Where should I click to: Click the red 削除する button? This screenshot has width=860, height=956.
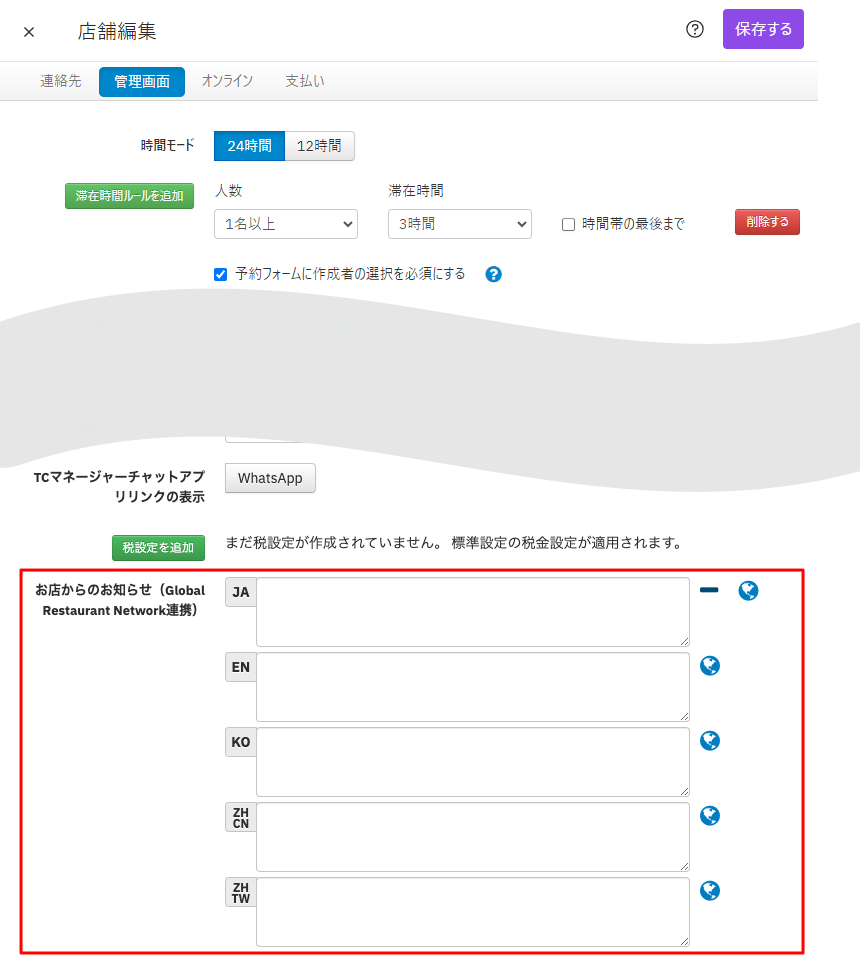[767, 222]
